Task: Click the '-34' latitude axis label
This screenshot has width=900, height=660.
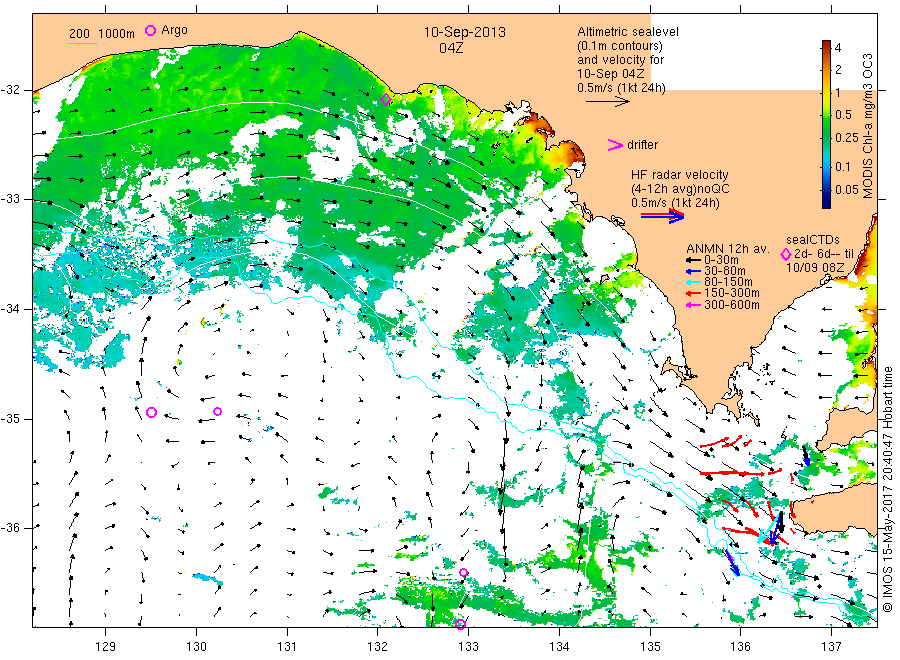Action: (x=10, y=309)
